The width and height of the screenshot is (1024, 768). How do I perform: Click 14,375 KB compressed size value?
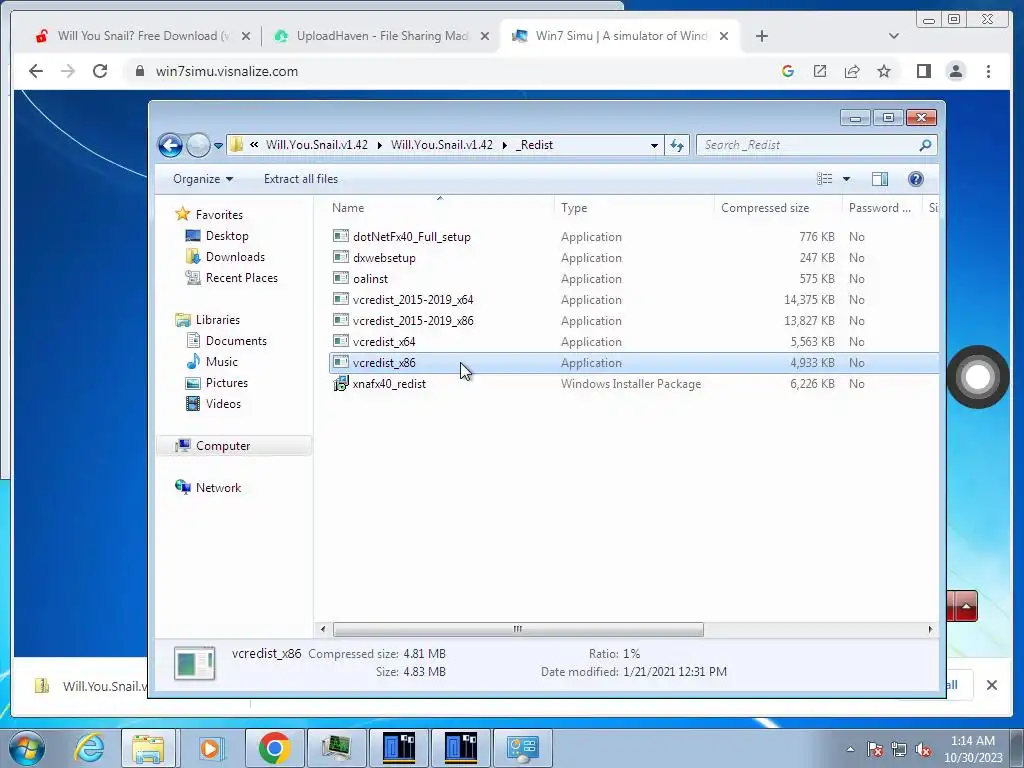pyautogui.click(x=809, y=300)
